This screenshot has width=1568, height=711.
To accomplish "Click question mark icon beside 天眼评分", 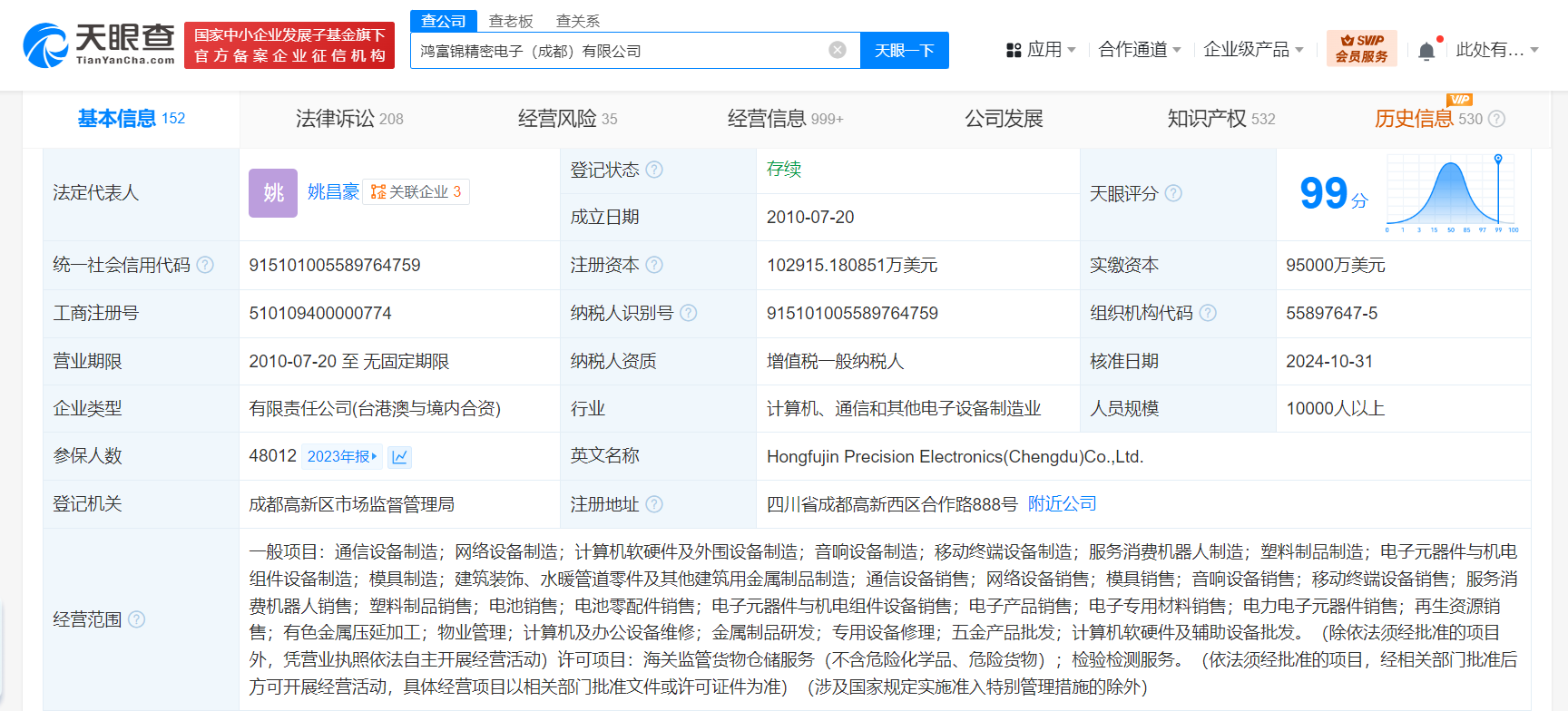I will coord(1173,193).
